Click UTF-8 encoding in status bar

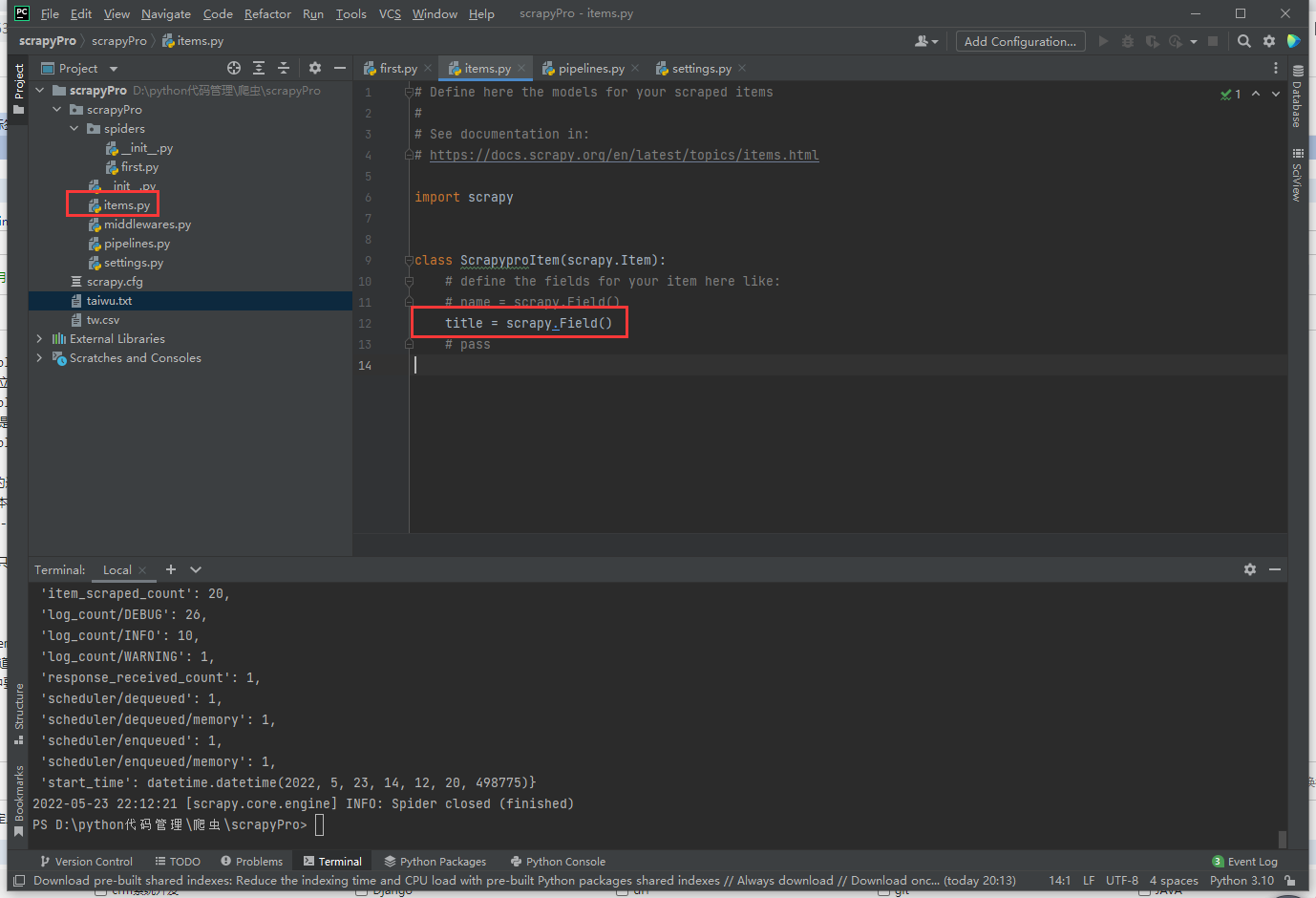pos(1122,881)
